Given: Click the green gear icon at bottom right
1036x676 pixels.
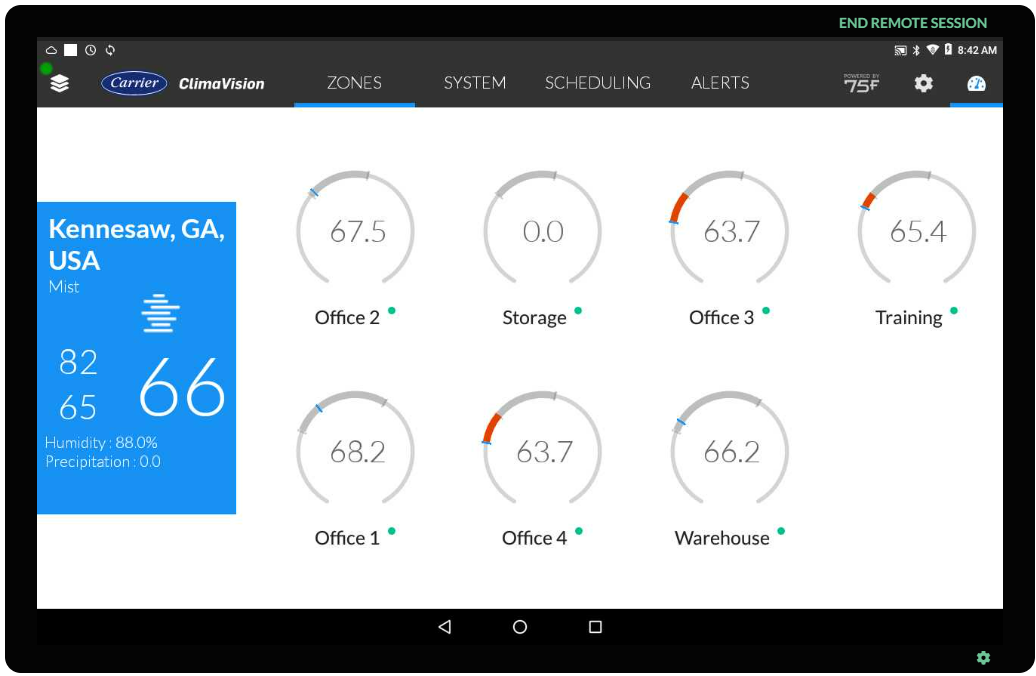Looking at the screenshot, I should pos(983,657).
